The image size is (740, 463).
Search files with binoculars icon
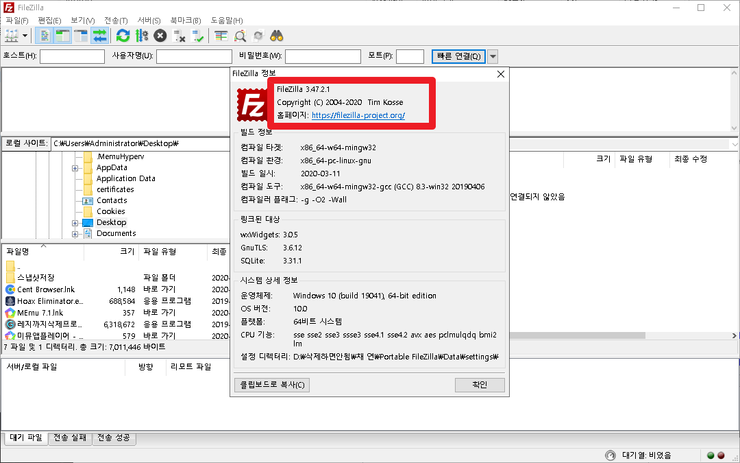click(277, 36)
